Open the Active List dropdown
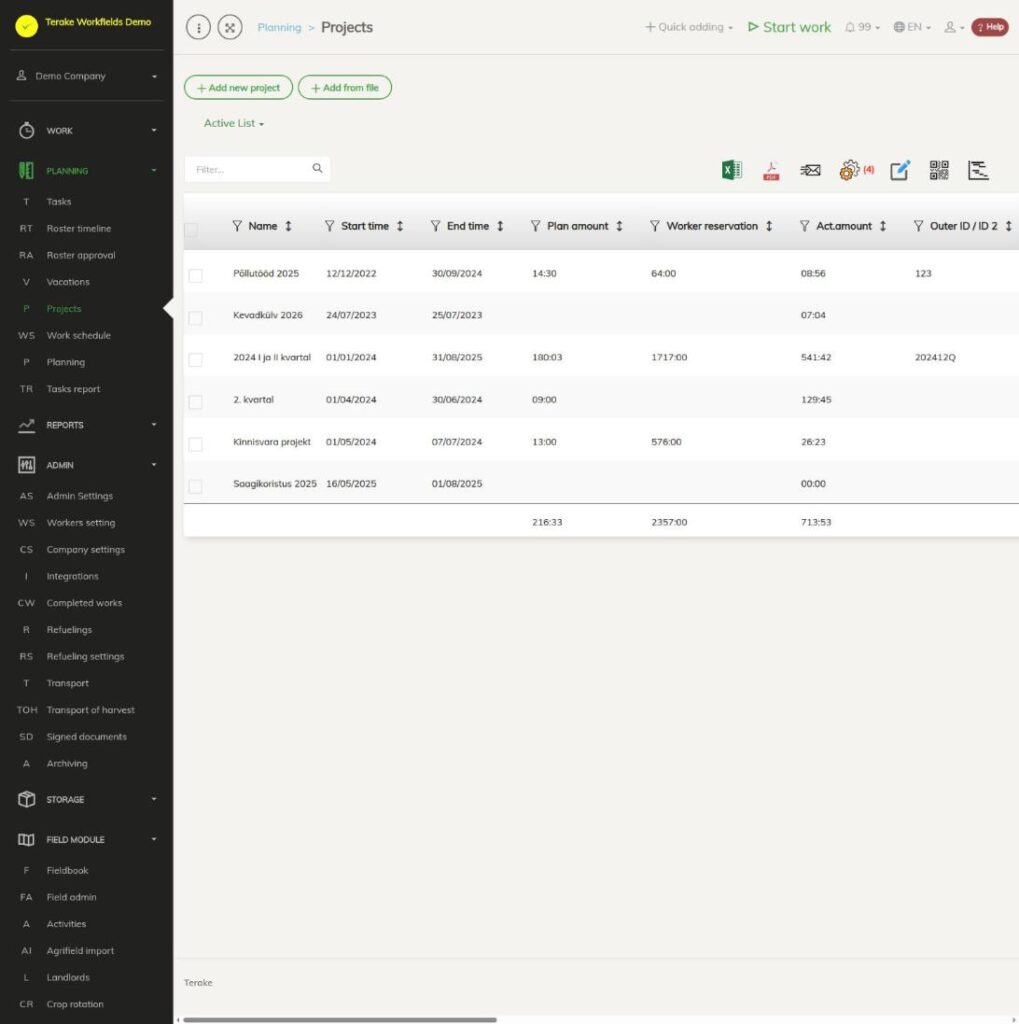1019x1024 pixels. coord(234,123)
